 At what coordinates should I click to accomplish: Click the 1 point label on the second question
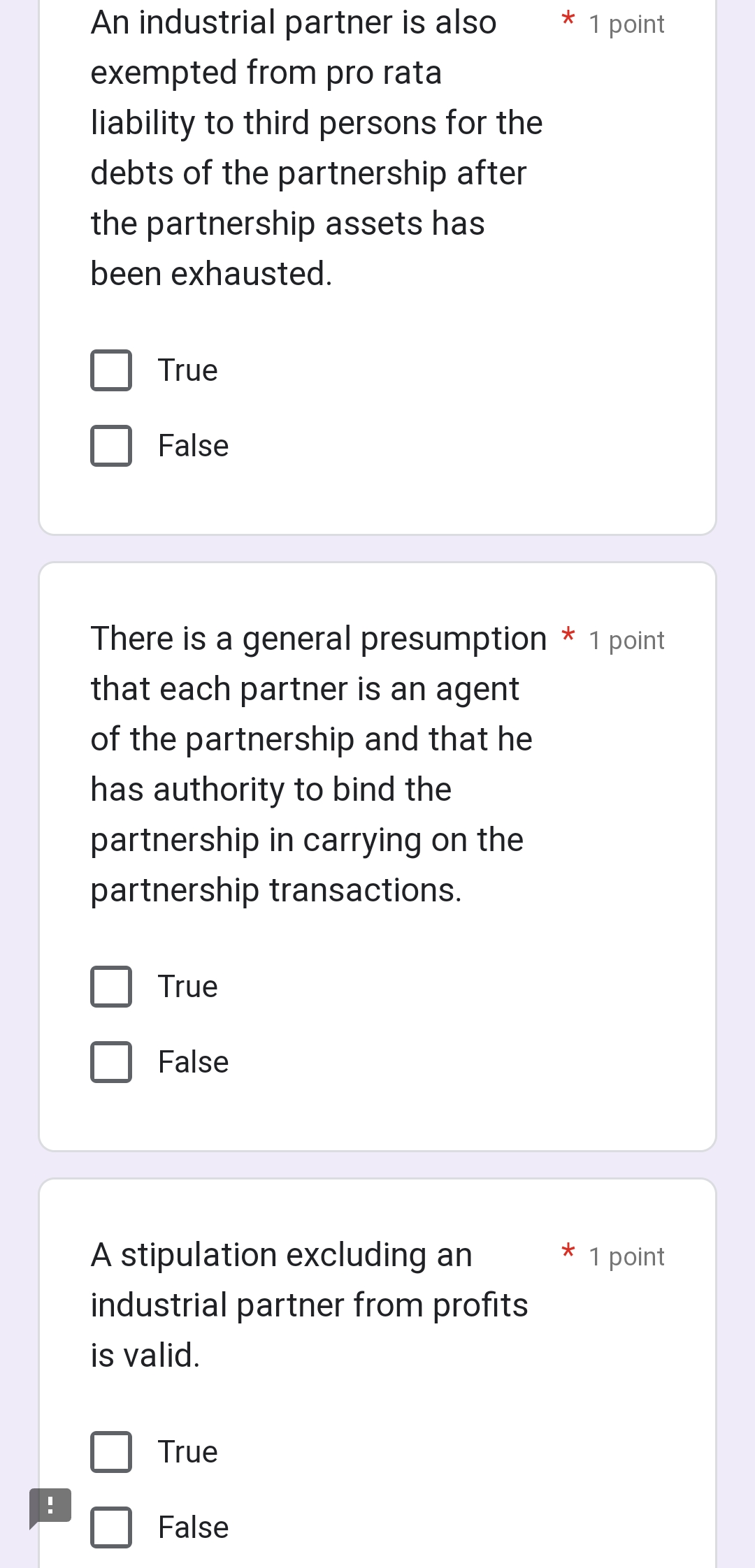click(627, 639)
